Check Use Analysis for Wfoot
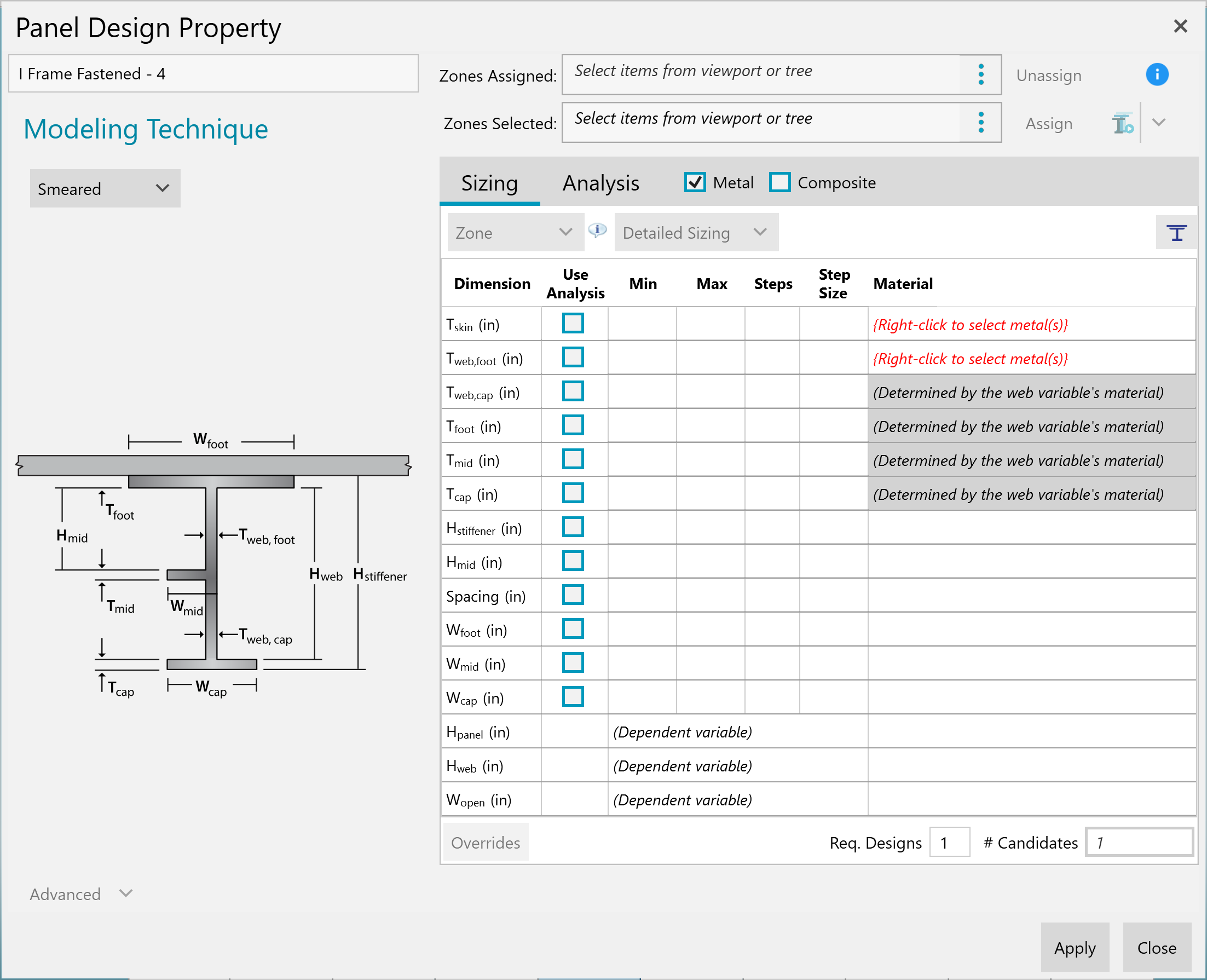This screenshot has width=1207, height=980. (x=573, y=629)
